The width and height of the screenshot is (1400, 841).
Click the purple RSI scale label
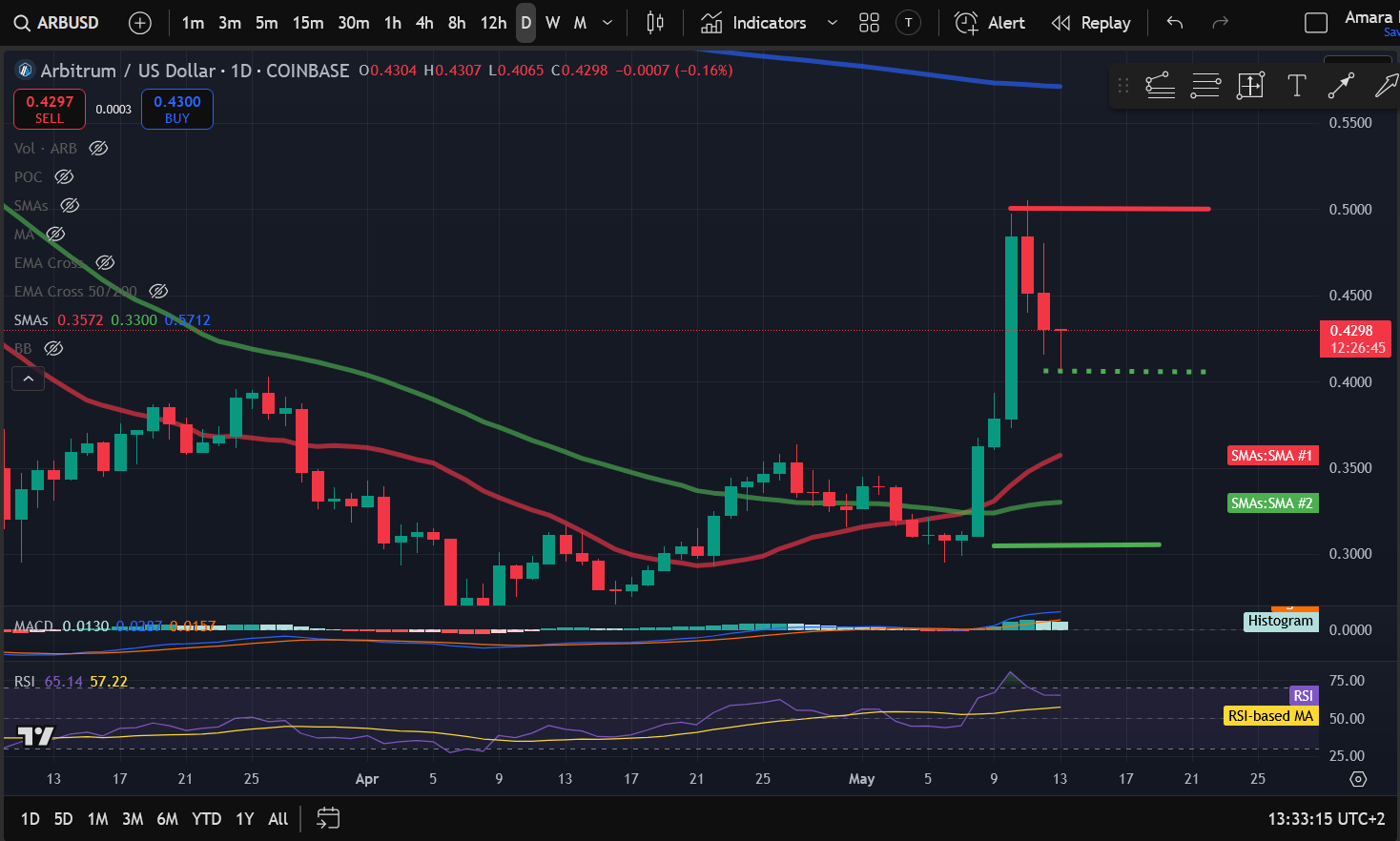pos(1303,696)
